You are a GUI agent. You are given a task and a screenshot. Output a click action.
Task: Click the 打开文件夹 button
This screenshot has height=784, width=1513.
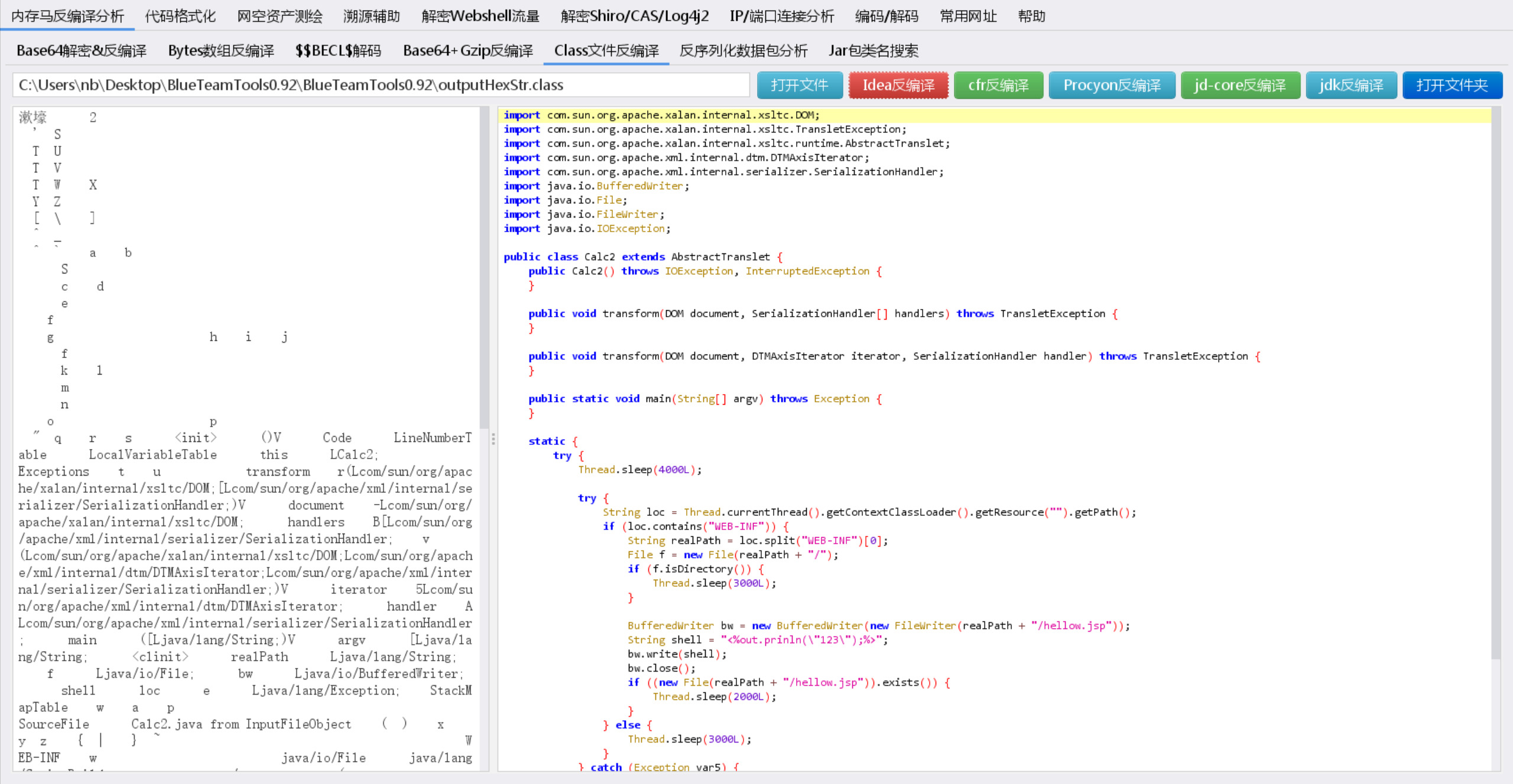coord(1452,85)
